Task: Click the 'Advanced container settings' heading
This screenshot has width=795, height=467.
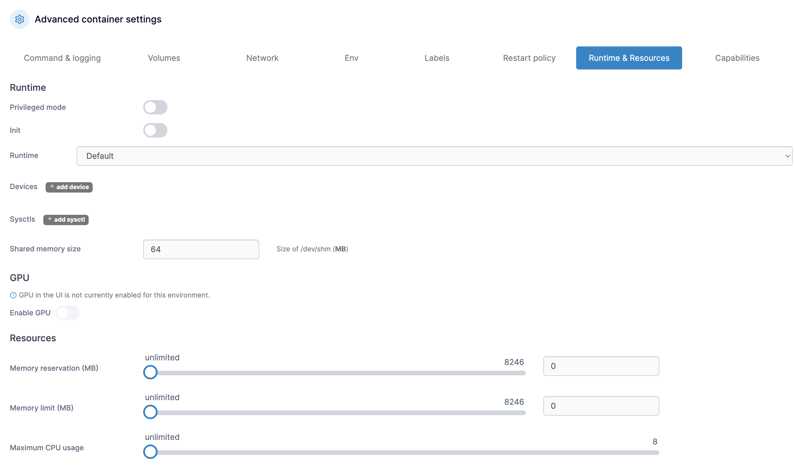Action: pos(98,19)
